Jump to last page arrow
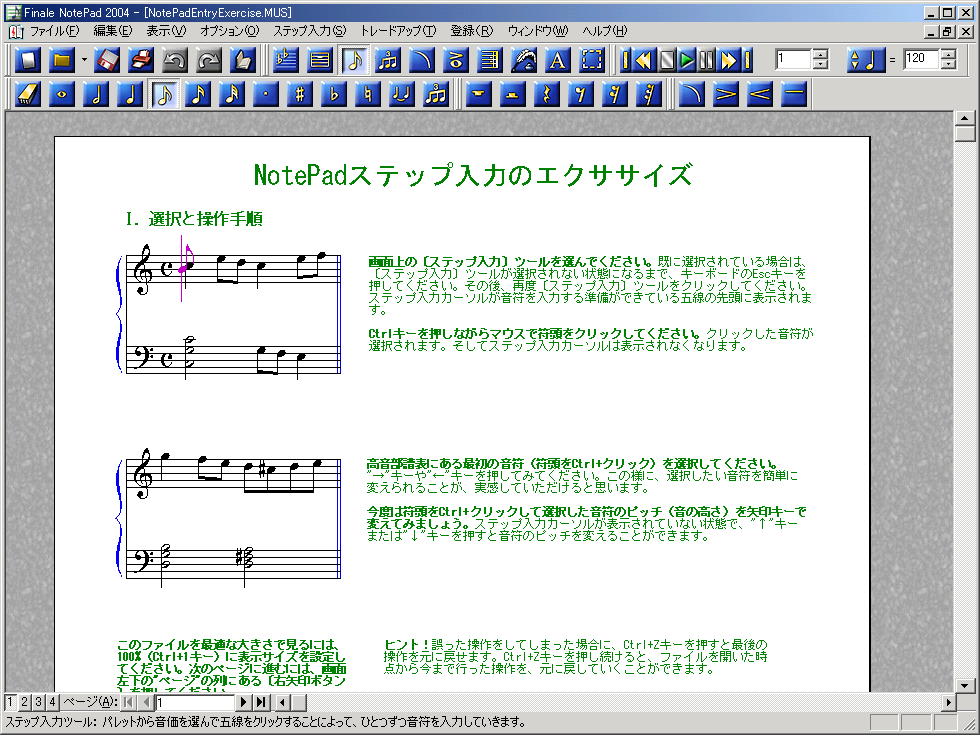The width and height of the screenshot is (980, 735). click(x=261, y=702)
